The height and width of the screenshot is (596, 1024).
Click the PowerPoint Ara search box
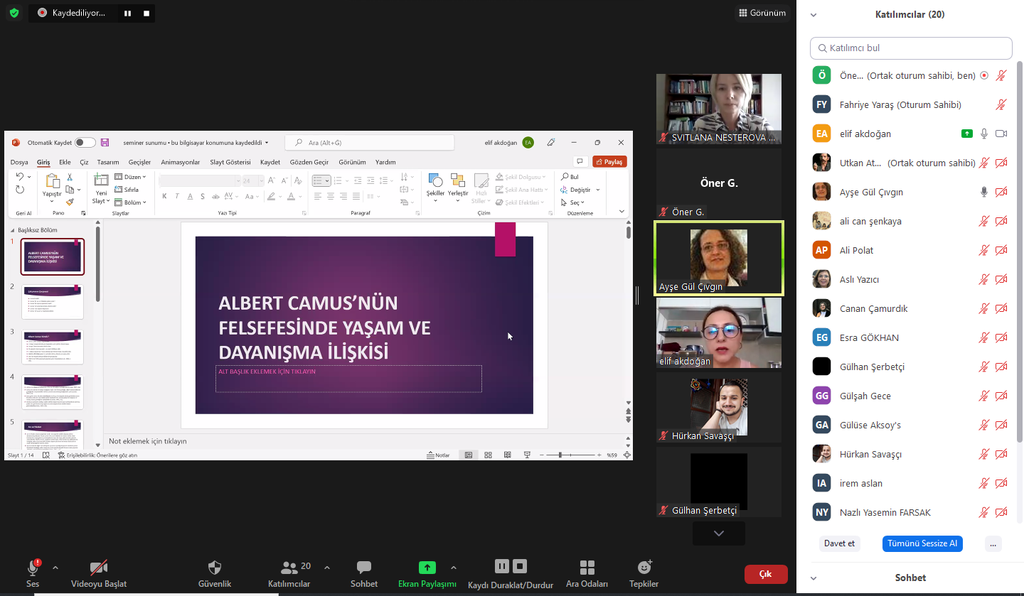(370, 142)
